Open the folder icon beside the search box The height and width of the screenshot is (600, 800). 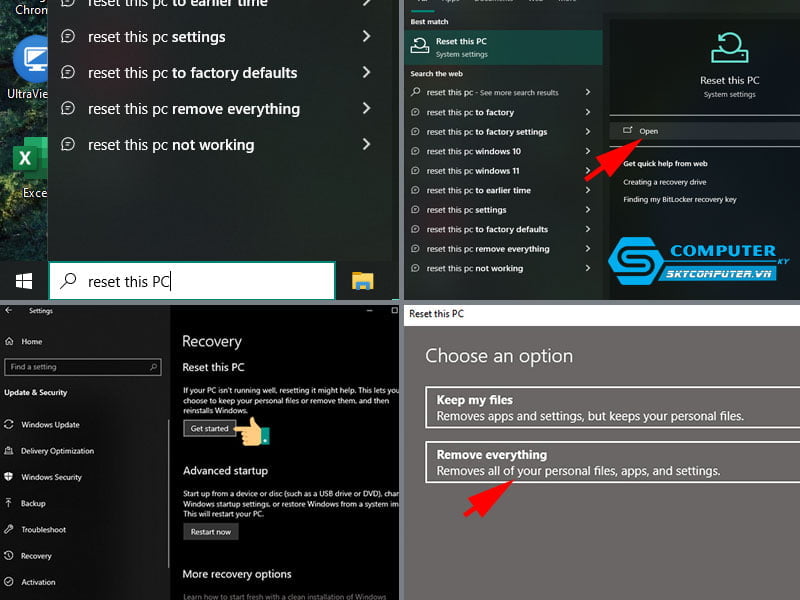coord(365,281)
